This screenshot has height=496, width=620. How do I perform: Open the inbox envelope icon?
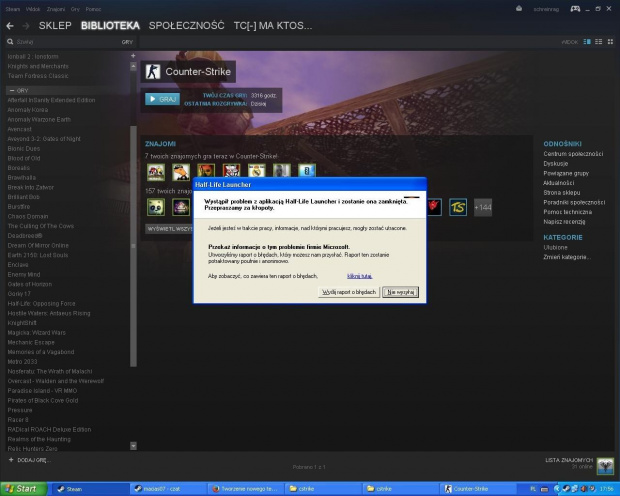point(519,8)
